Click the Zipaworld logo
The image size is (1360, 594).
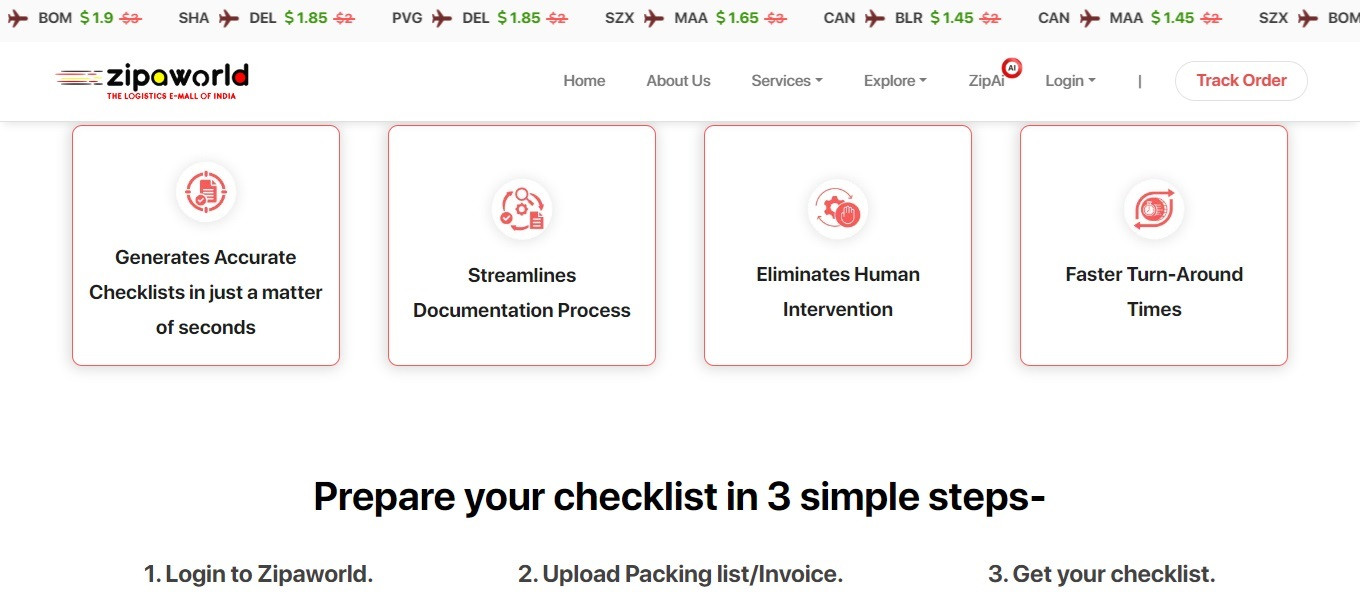click(152, 80)
